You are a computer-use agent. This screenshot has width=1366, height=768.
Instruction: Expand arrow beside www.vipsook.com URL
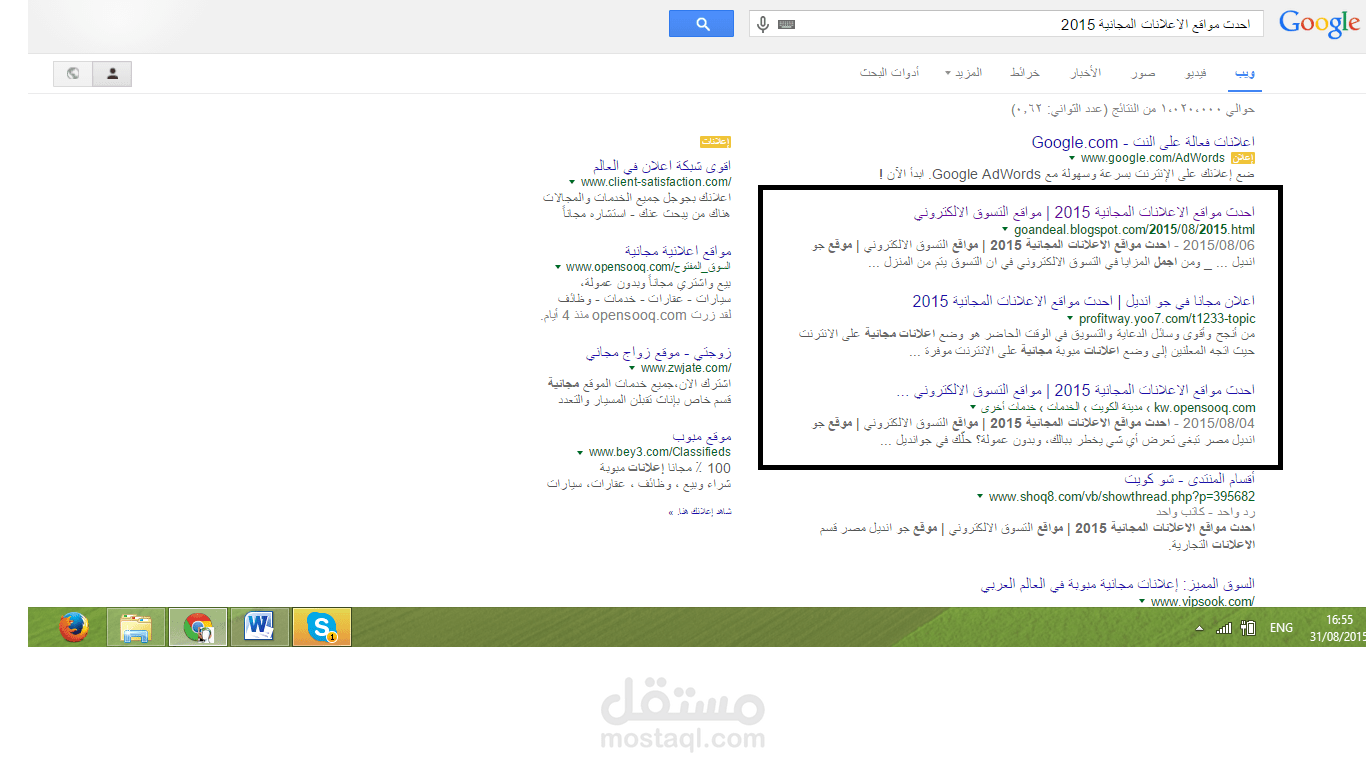1142,602
